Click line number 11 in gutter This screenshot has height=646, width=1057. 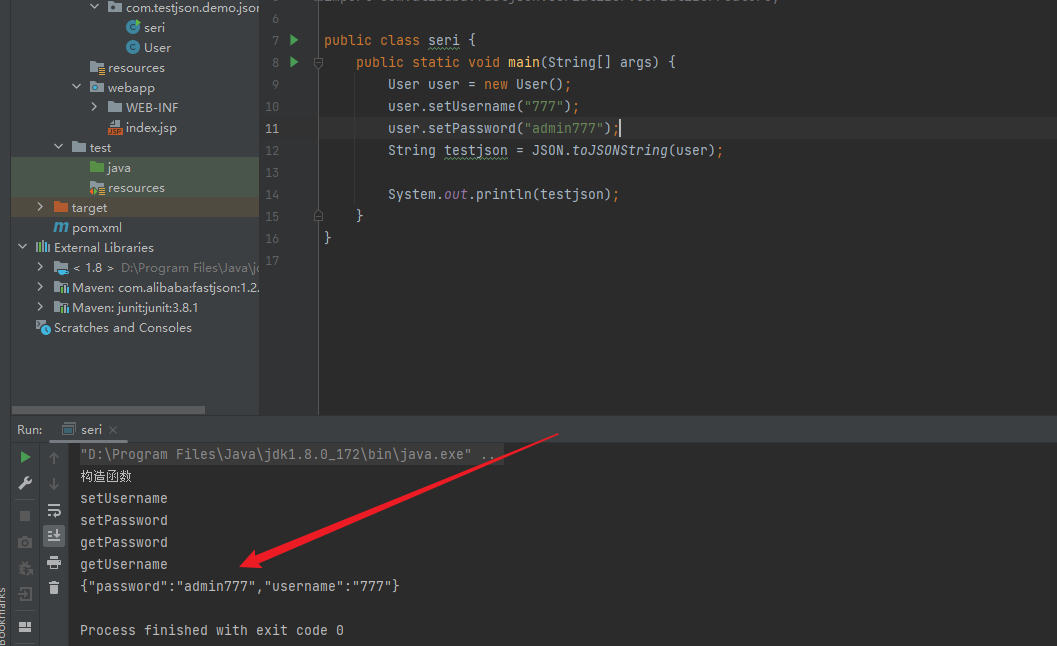tap(272, 128)
